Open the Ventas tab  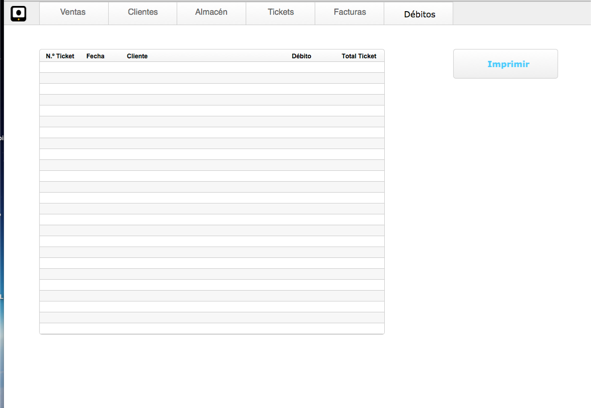point(73,13)
